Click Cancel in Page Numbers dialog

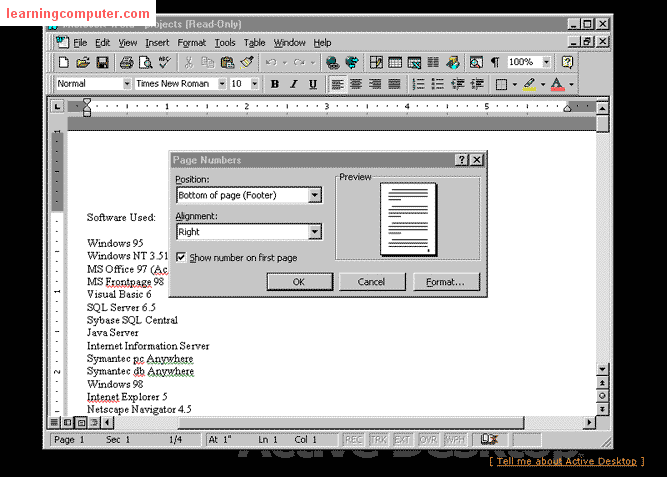pos(372,282)
